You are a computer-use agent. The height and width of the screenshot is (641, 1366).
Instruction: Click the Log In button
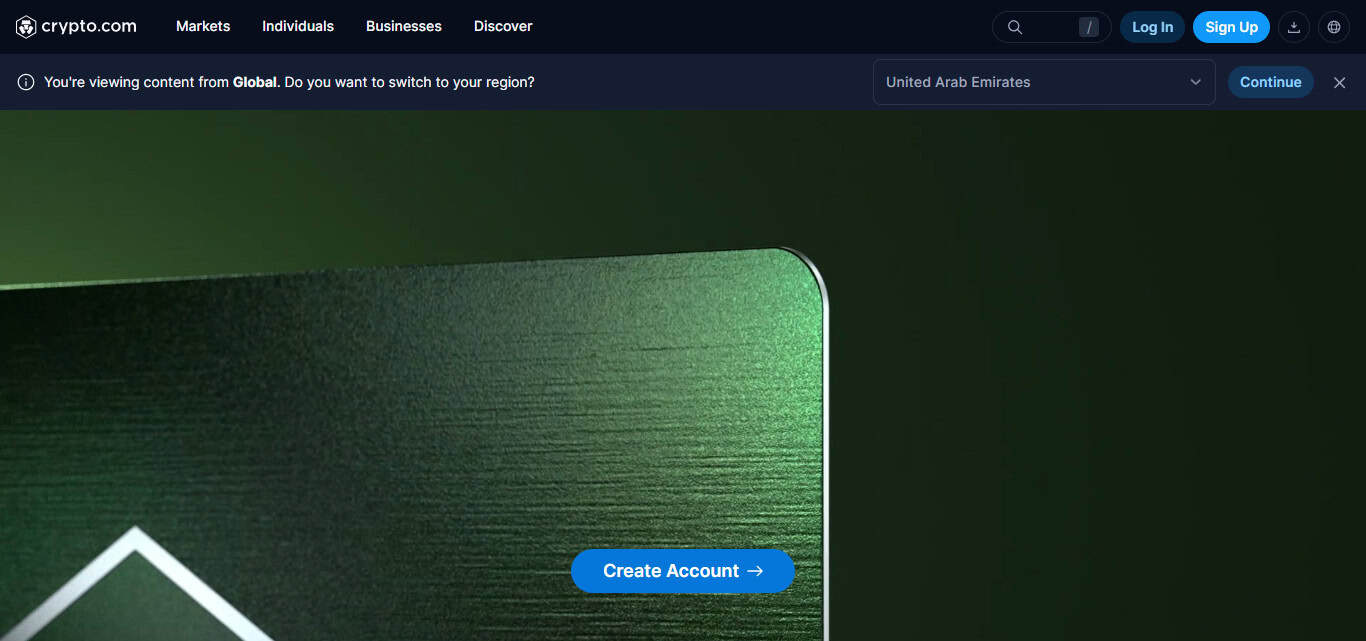coord(1152,27)
